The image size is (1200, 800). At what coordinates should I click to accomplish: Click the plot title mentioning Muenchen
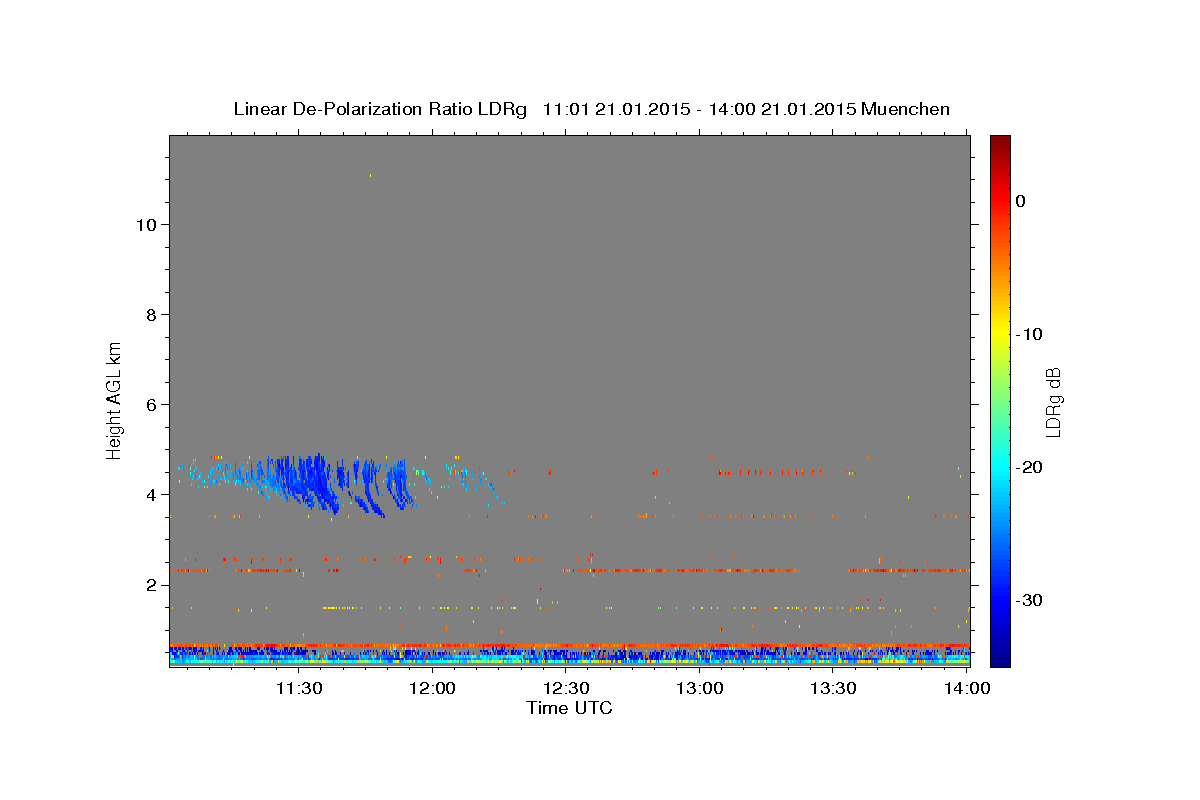pos(591,109)
